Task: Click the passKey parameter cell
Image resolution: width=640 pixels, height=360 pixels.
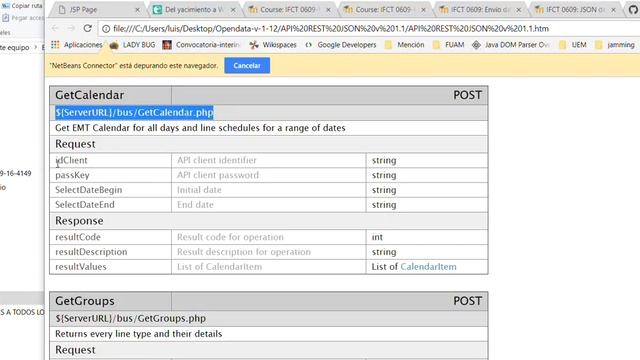Action: (110, 175)
